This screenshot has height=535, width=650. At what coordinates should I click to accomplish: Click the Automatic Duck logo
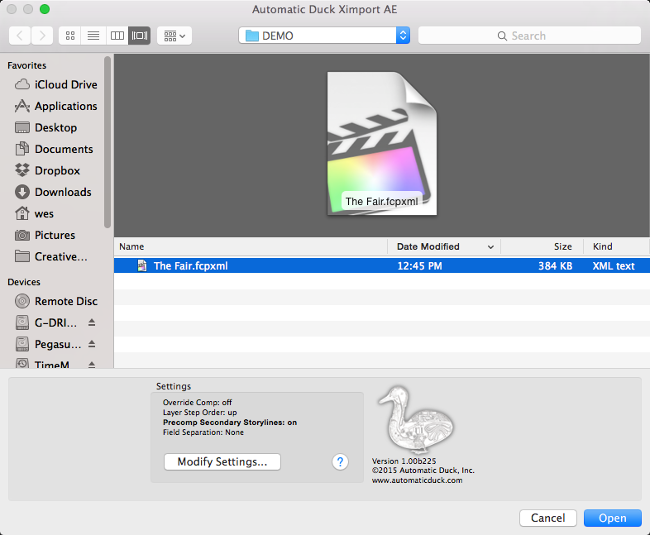click(416, 420)
